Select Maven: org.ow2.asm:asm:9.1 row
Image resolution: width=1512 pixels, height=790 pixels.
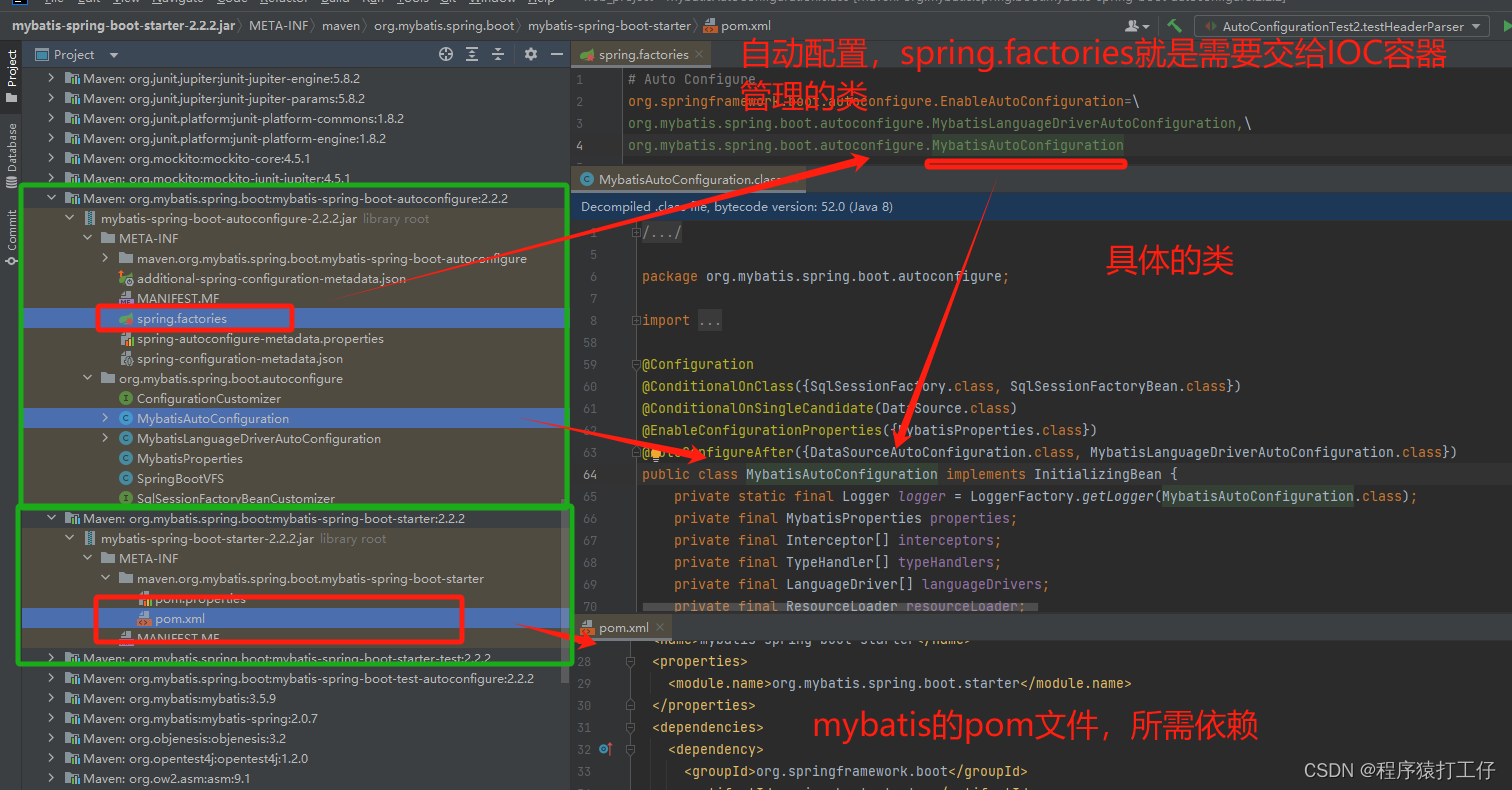point(167,779)
